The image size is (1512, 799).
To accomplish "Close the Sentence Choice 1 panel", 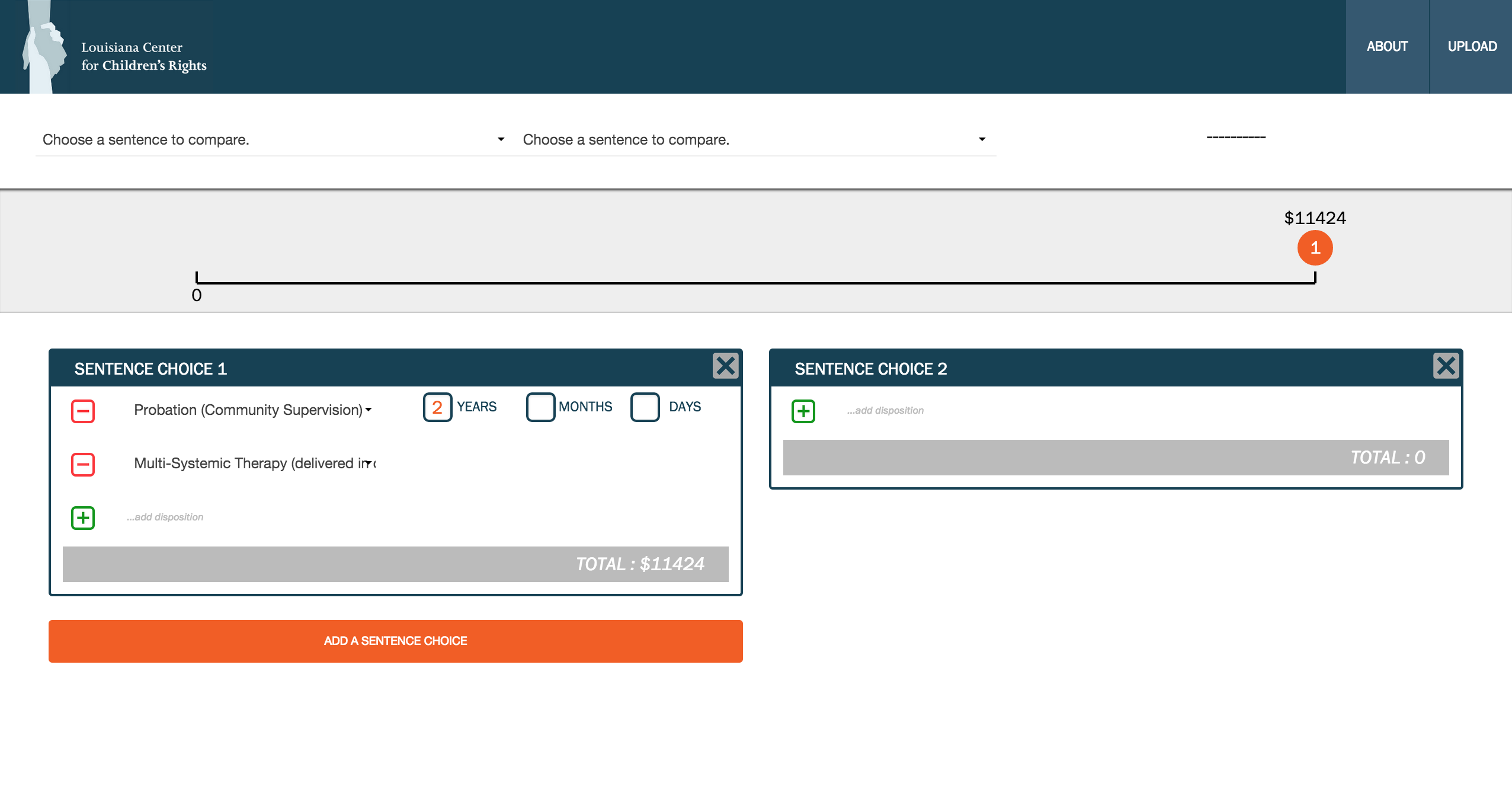I will coord(725,366).
